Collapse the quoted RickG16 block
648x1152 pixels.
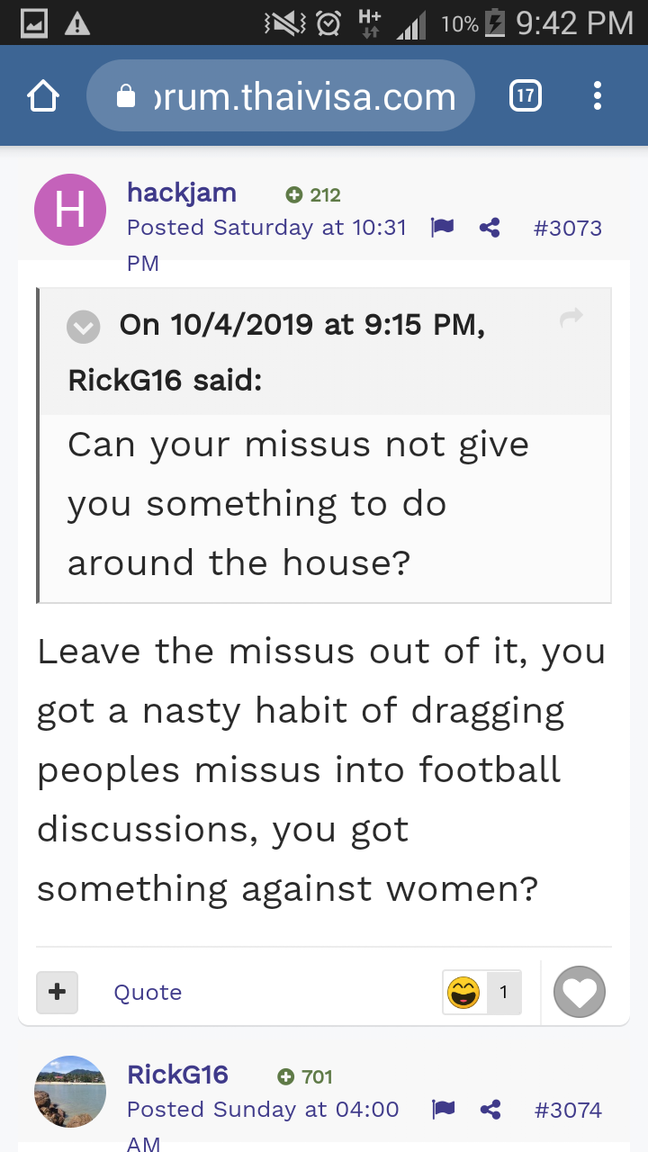[x=83, y=326]
